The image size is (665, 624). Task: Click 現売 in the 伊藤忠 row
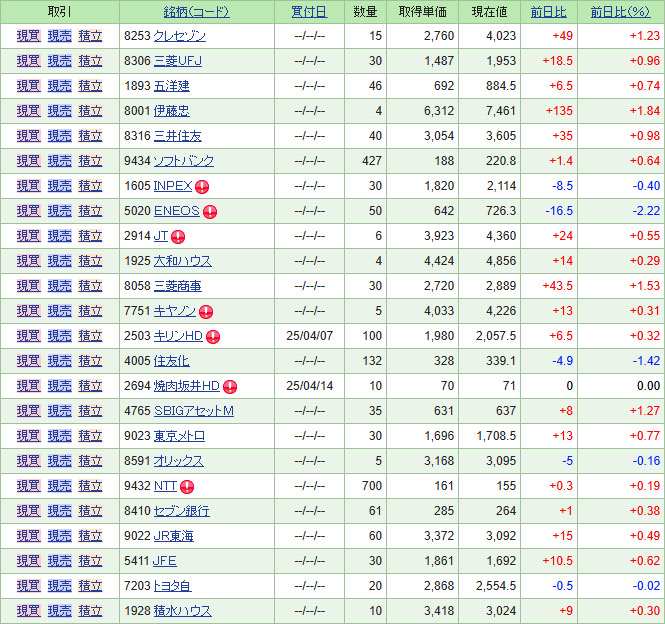[60, 111]
